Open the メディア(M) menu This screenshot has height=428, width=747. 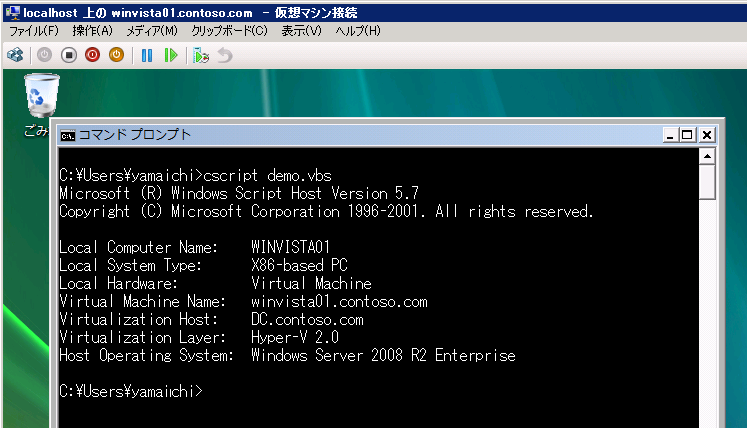point(149,31)
